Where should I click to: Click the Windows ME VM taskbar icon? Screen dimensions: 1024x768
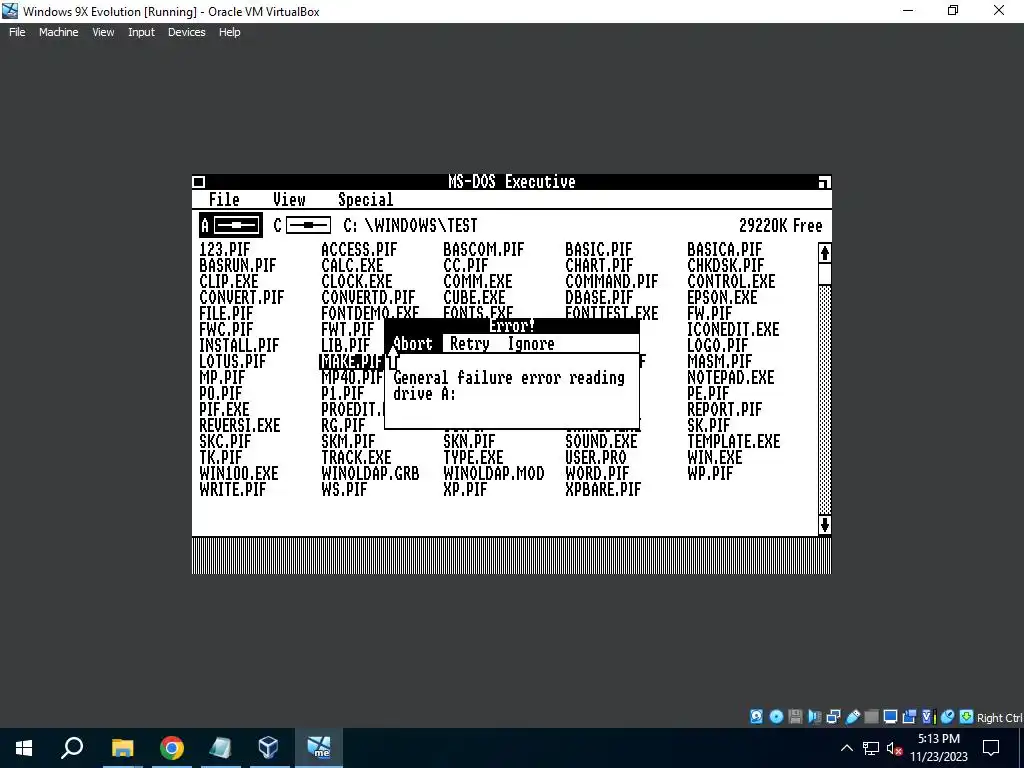point(319,748)
